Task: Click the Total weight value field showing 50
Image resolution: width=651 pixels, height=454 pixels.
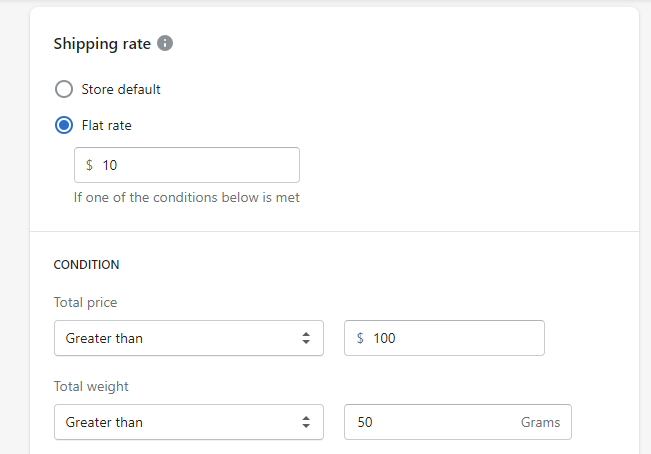Action: (430, 422)
